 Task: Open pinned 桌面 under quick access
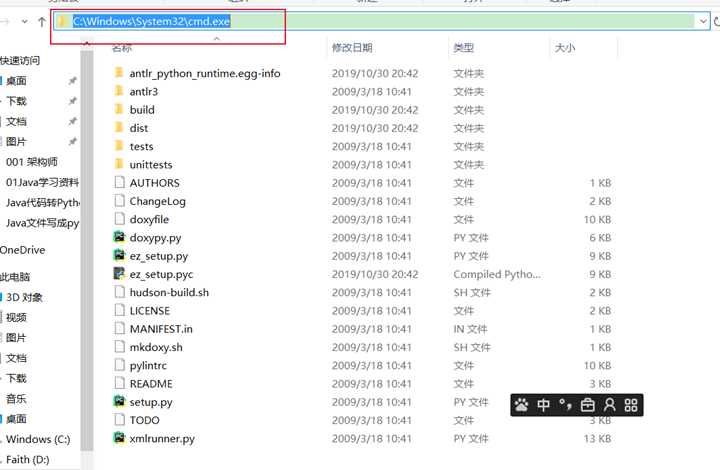[x=16, y=81]
